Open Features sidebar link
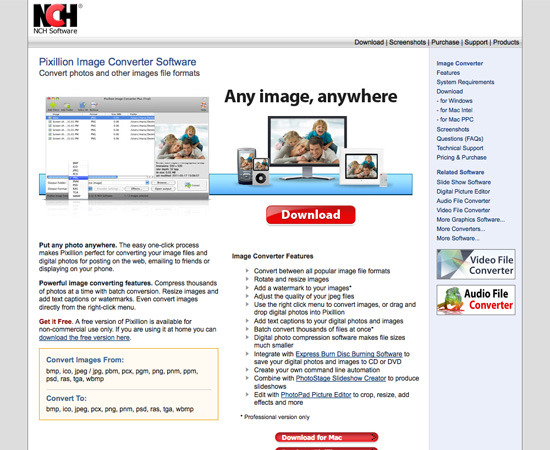 [x=448, y=73]
